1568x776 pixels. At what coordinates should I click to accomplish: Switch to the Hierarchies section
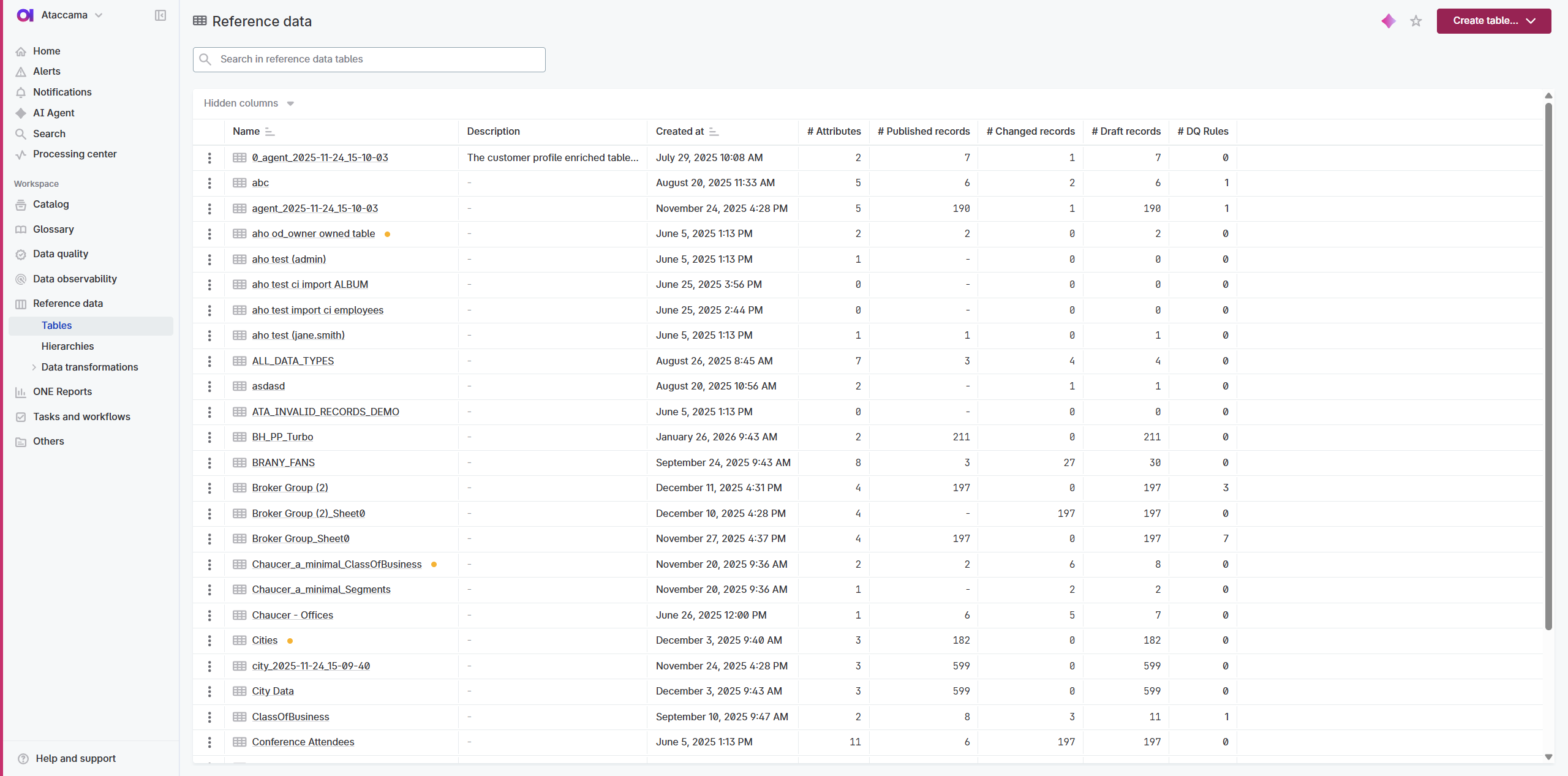(67, 346)
